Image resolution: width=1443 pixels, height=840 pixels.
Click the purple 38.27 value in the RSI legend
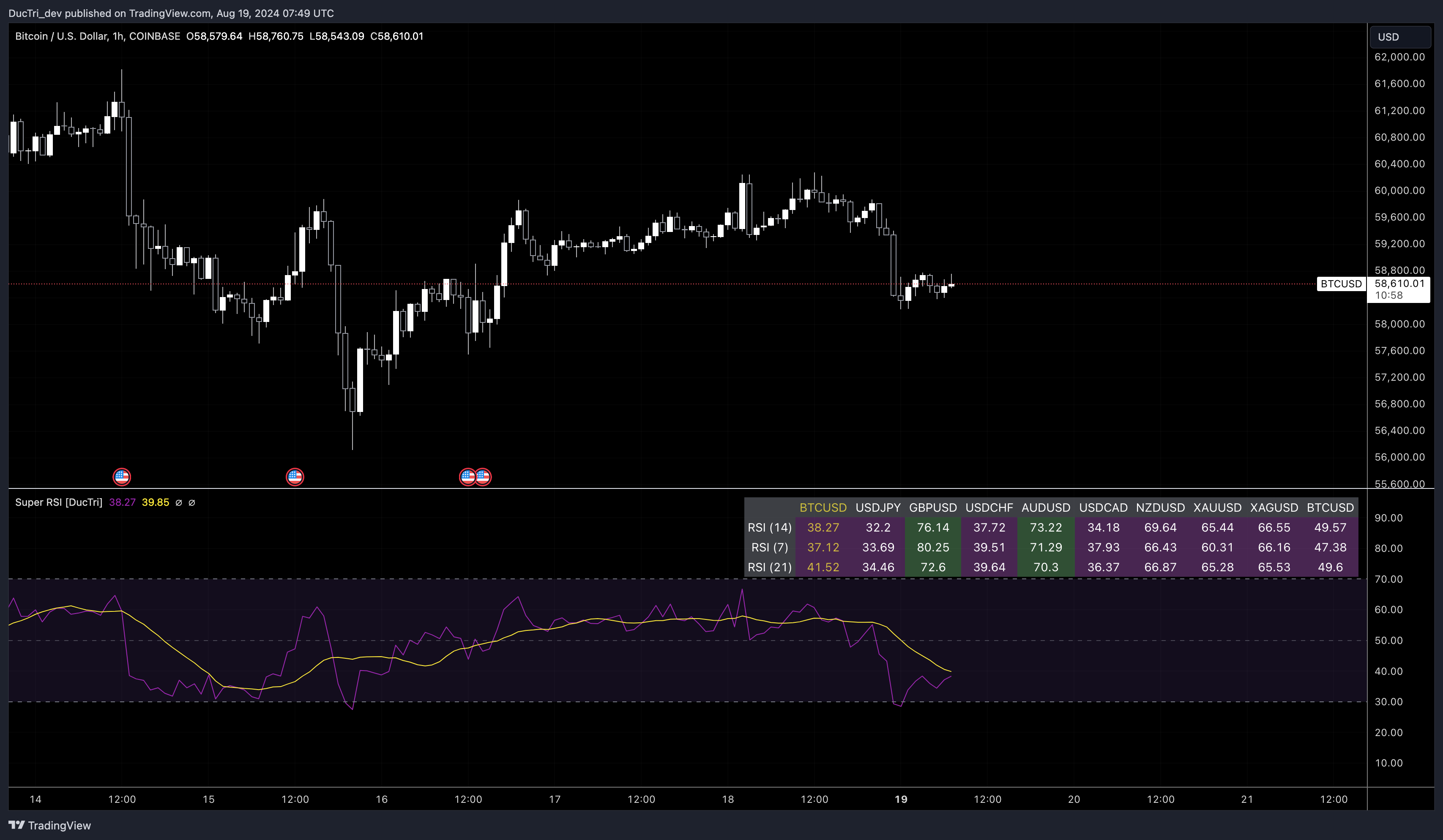(122, 502)
